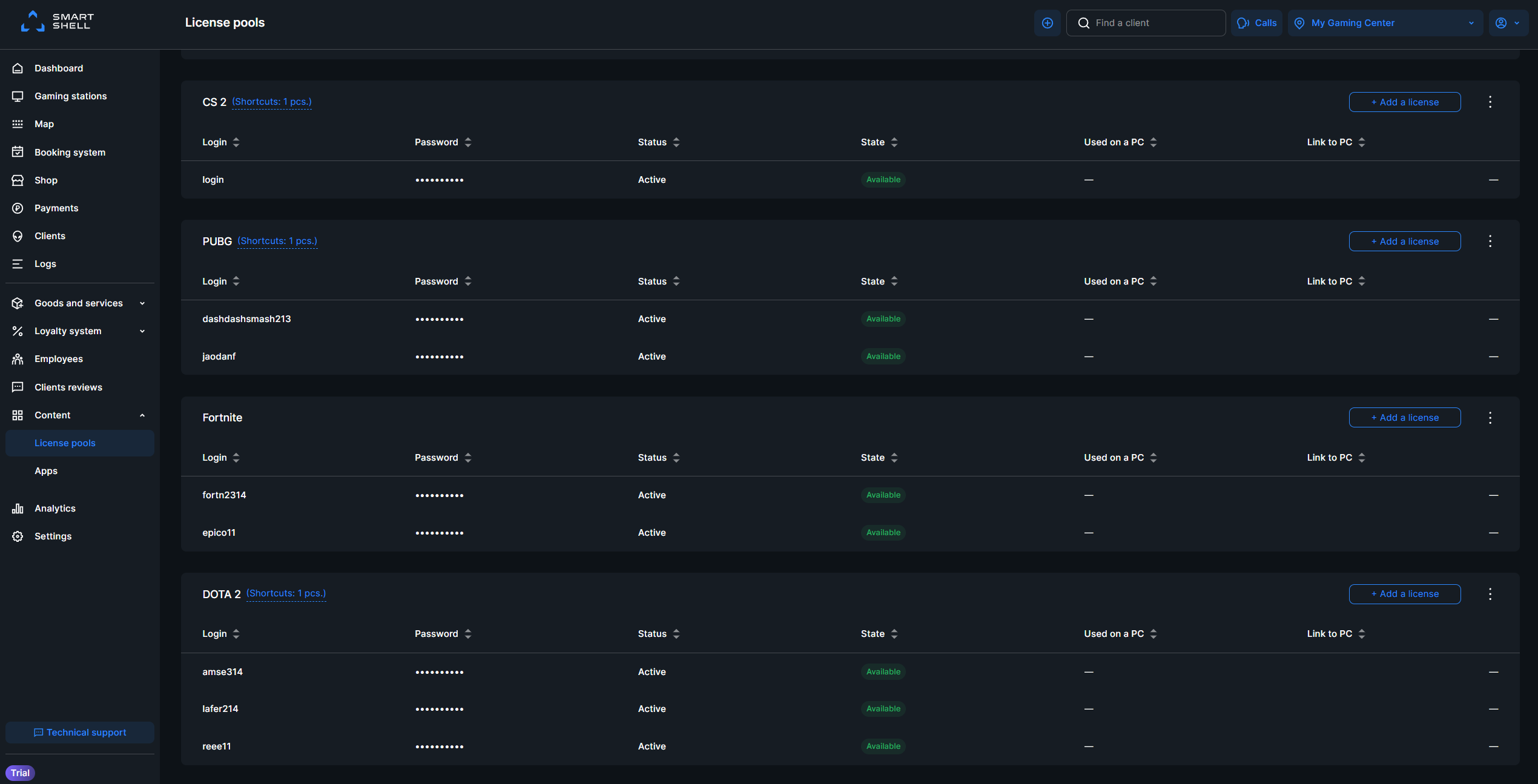The height and width of the screenshot is (784, 1538).
Task: Click the Shop storefront icon
Action: tap(18, 180)
